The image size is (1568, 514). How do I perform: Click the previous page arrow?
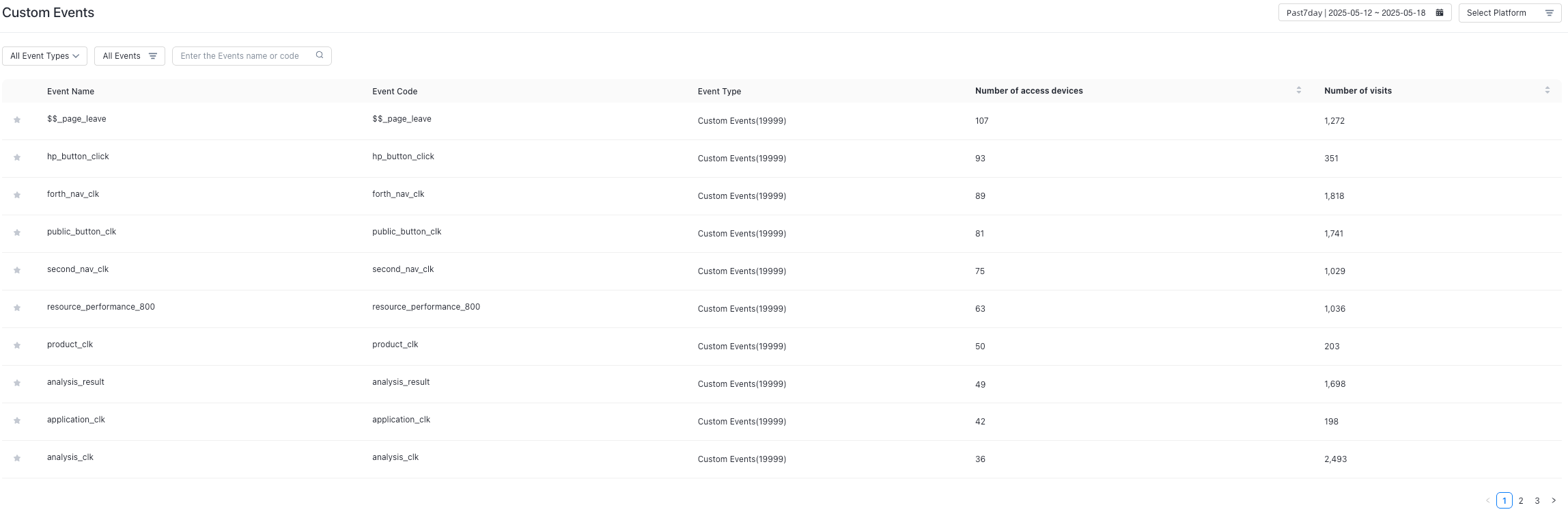tap(1488, 500)
